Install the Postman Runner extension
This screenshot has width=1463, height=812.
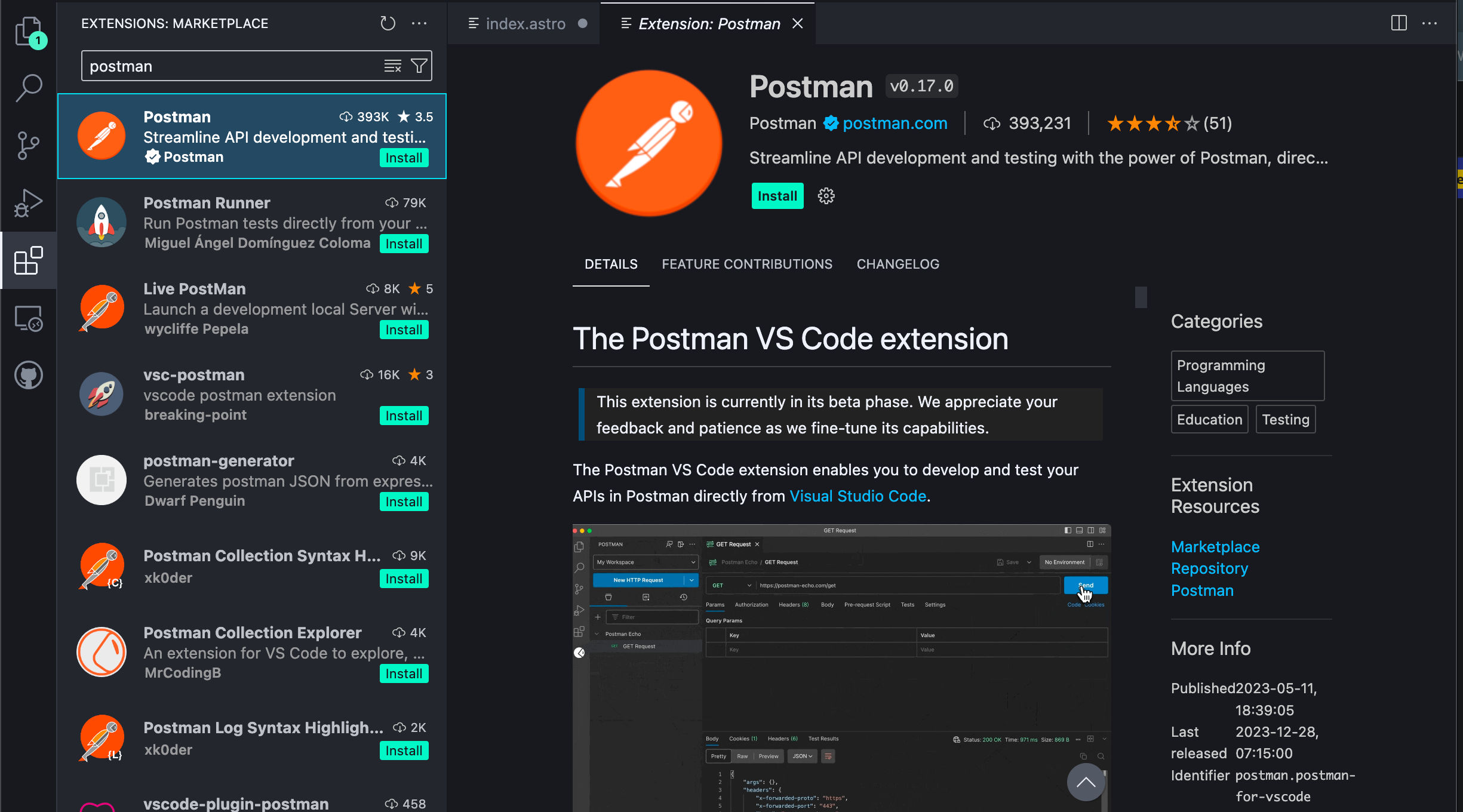[404, 244]
